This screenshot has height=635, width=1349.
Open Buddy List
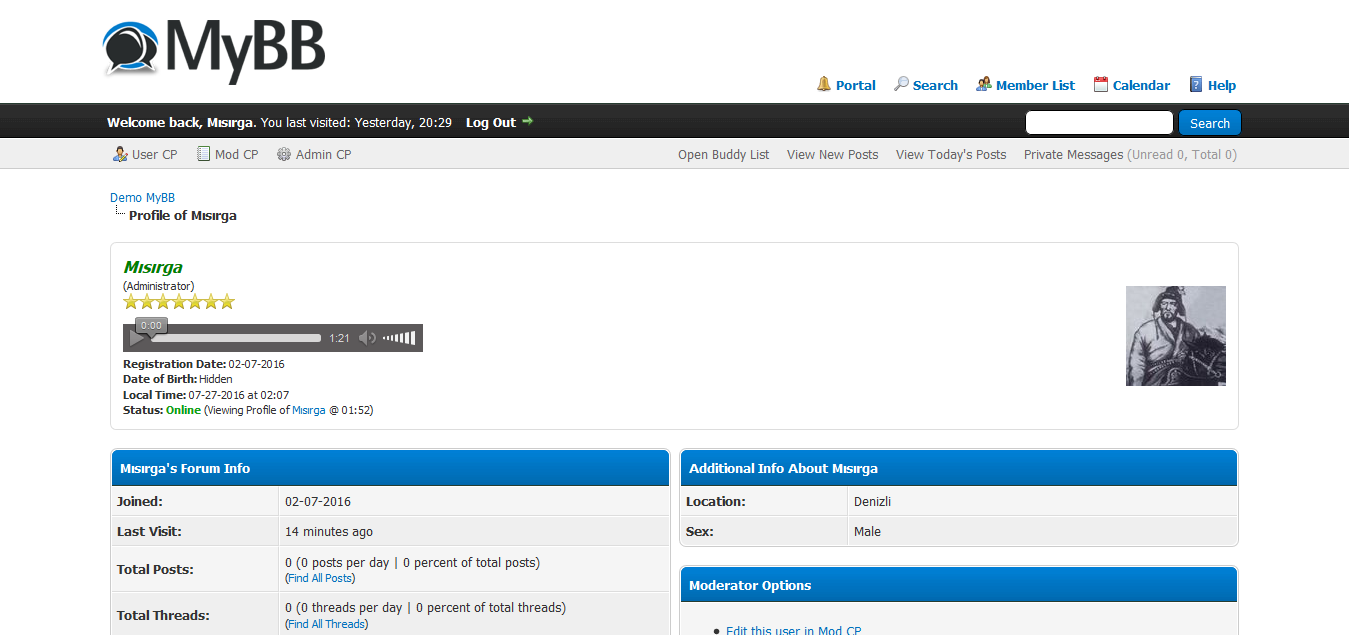pyautogui.click(x=723, y=154)
